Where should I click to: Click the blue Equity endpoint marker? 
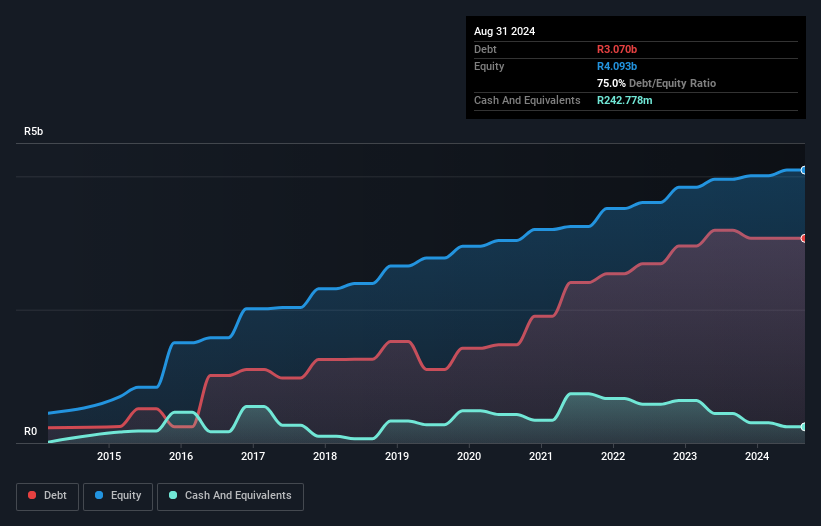(x=804, y=170)
